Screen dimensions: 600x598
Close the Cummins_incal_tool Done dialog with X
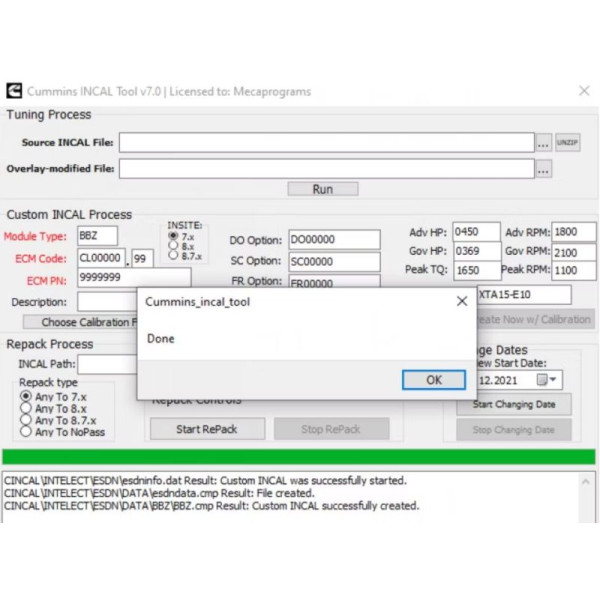461,301
